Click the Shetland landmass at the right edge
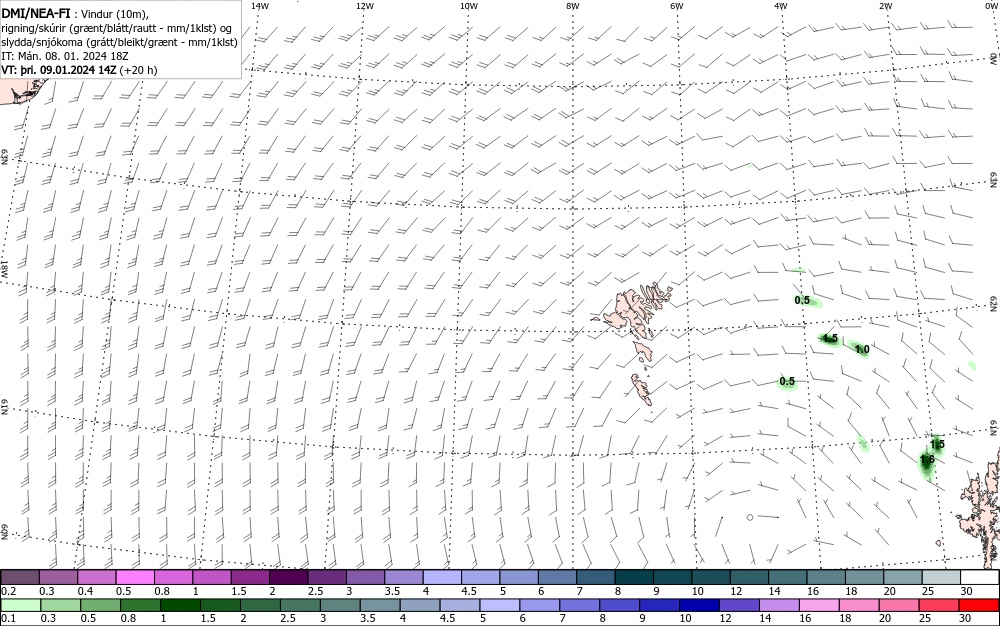1000x626 pixels. click(x=982, y=507)
